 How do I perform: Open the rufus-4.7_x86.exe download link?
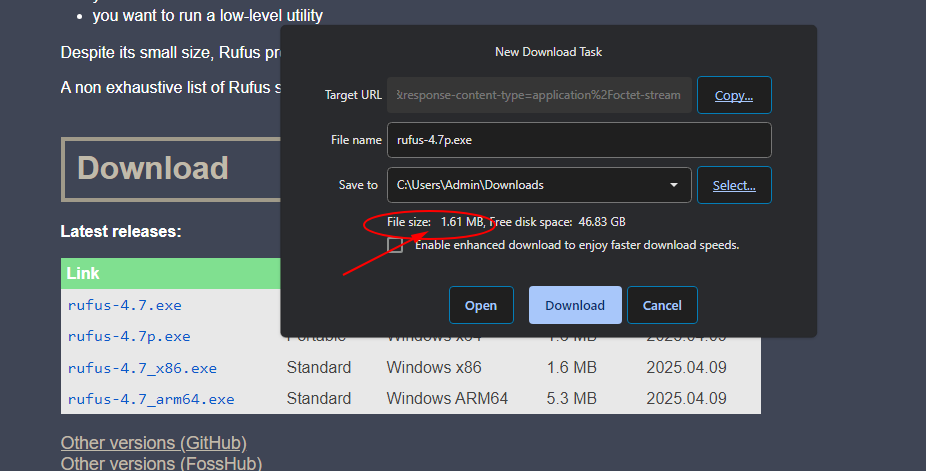[142, 368]
